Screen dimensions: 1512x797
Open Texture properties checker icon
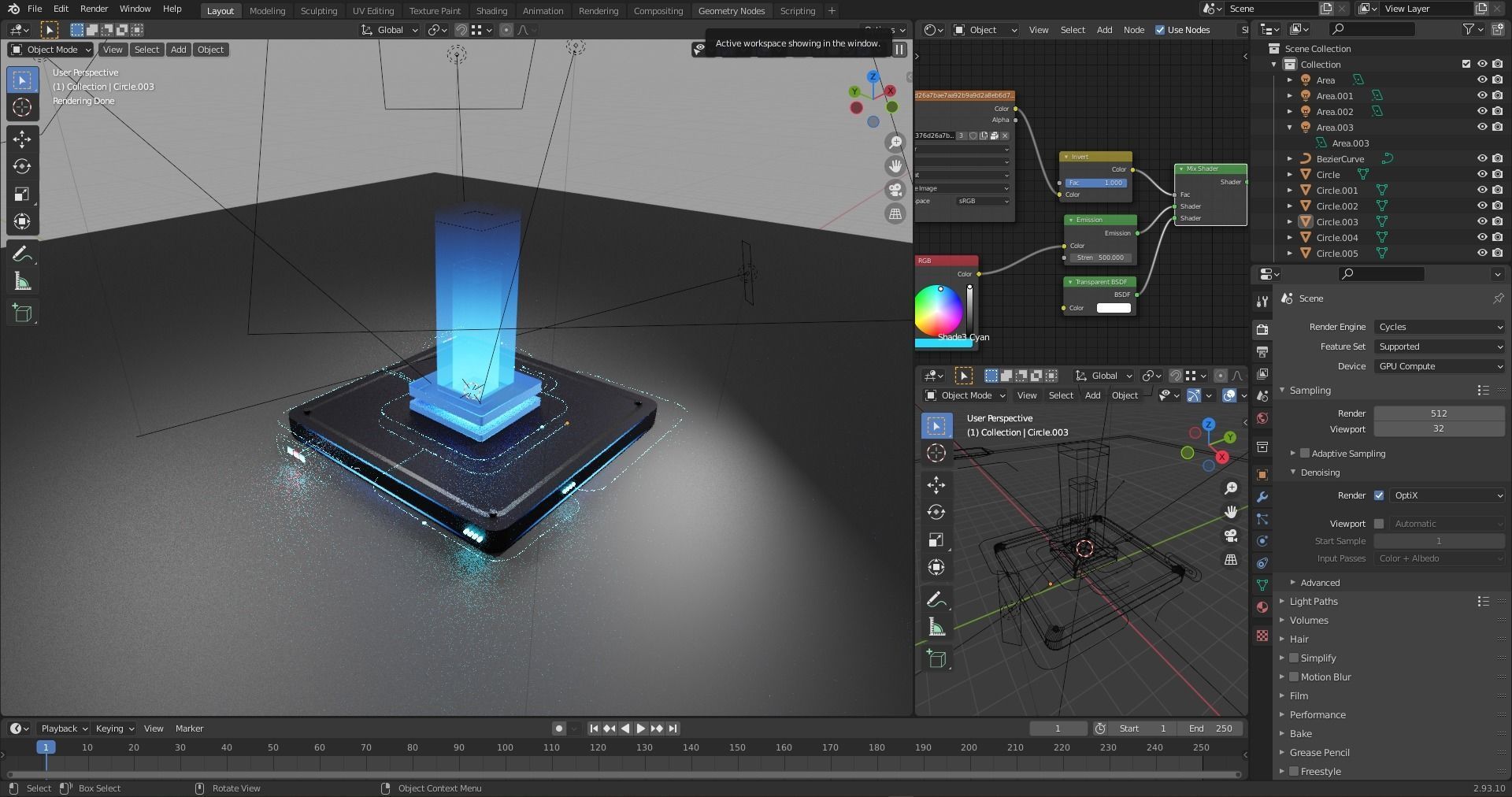coord(1262,636)
